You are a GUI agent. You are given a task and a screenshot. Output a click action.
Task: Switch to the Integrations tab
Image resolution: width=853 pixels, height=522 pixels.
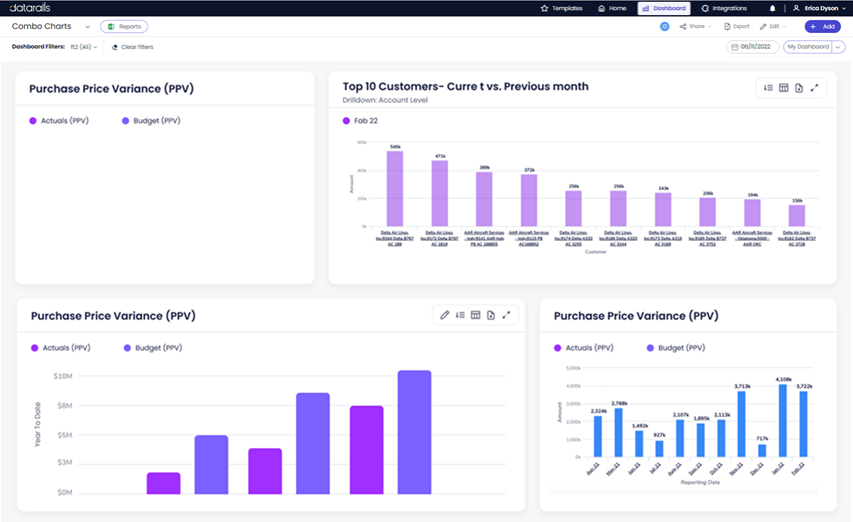click(724, 8)
